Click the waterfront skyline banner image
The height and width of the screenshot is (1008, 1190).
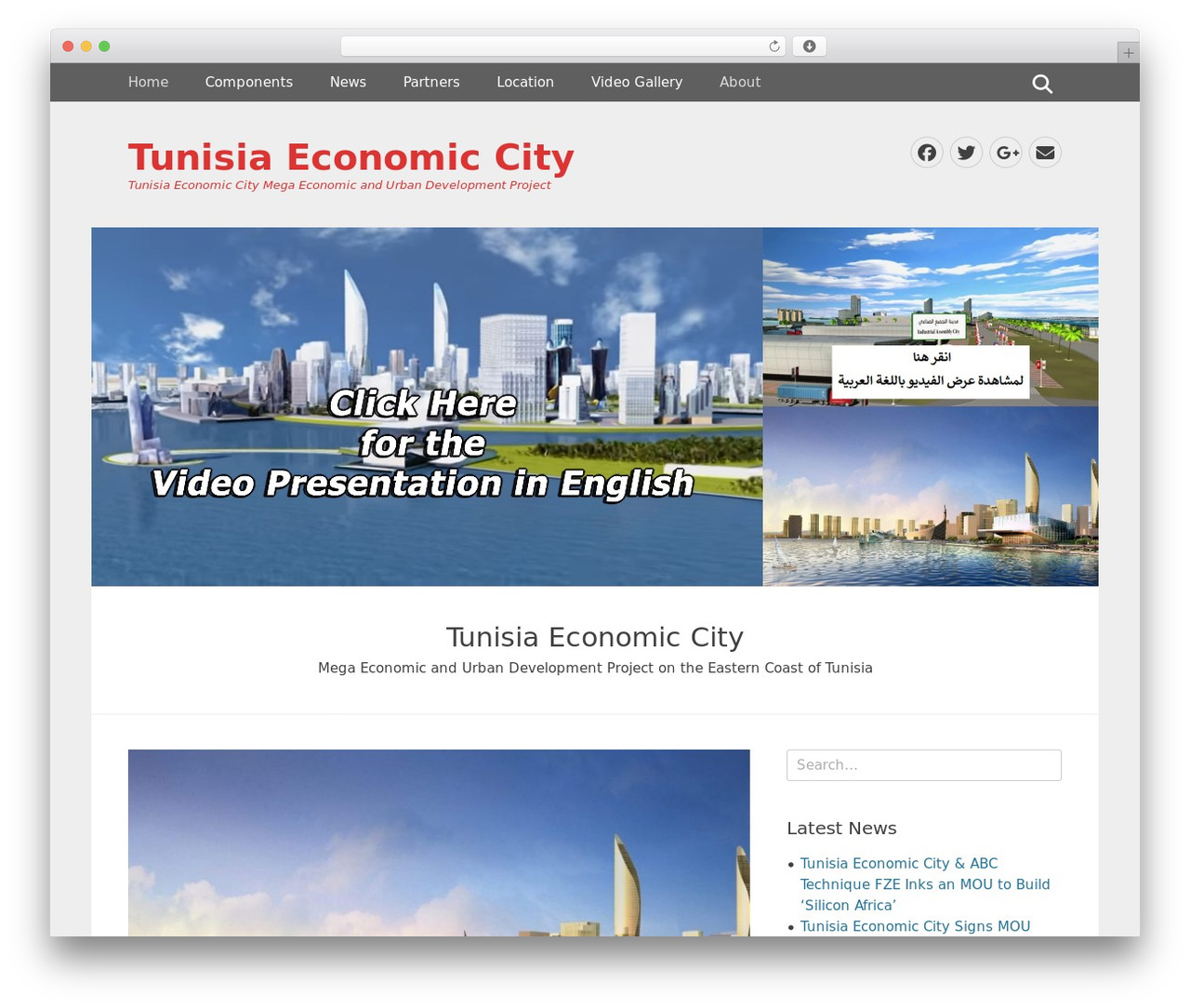click(x=931, y=497)
